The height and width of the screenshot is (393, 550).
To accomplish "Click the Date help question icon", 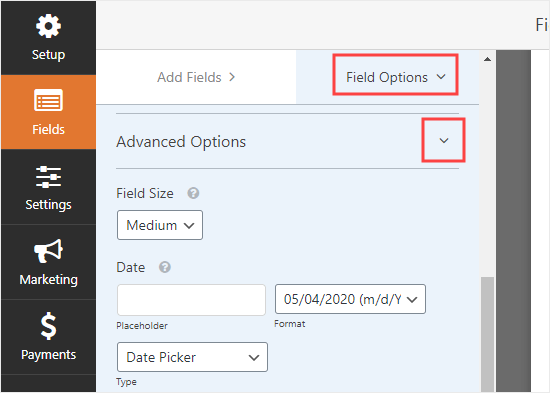I will click(165, 267).
